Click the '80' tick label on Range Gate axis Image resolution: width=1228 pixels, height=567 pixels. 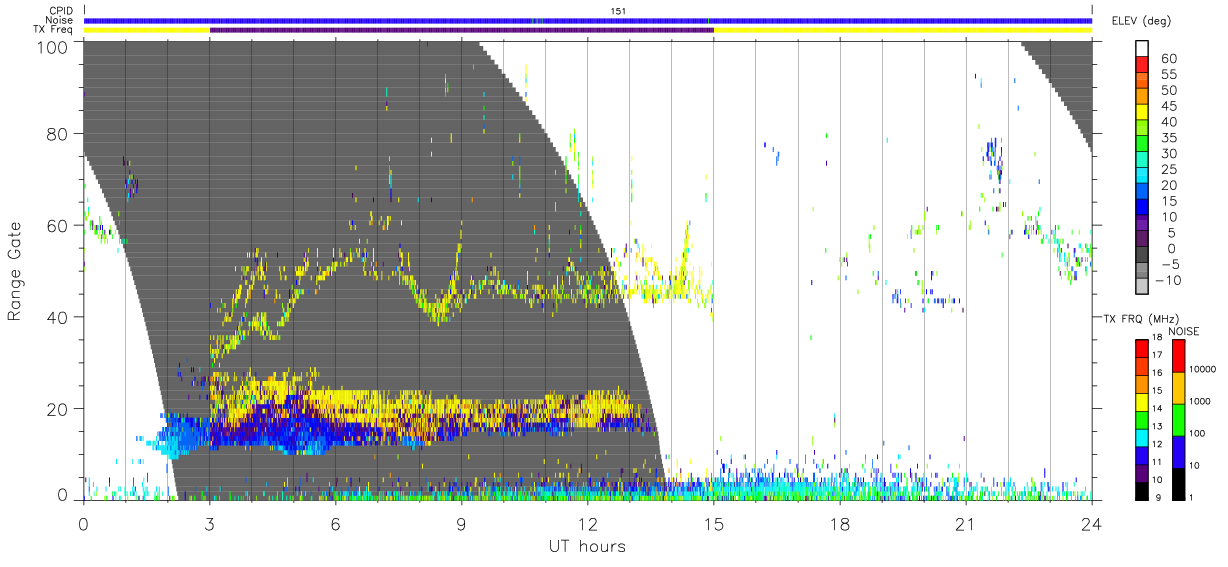[58, 134]
